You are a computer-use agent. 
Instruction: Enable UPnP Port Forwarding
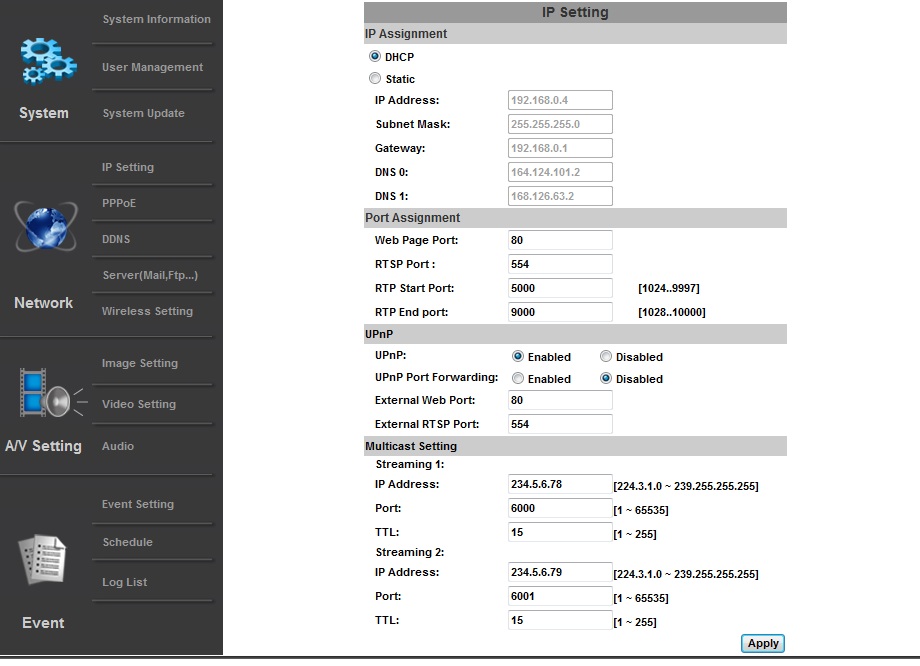[518, 379]
